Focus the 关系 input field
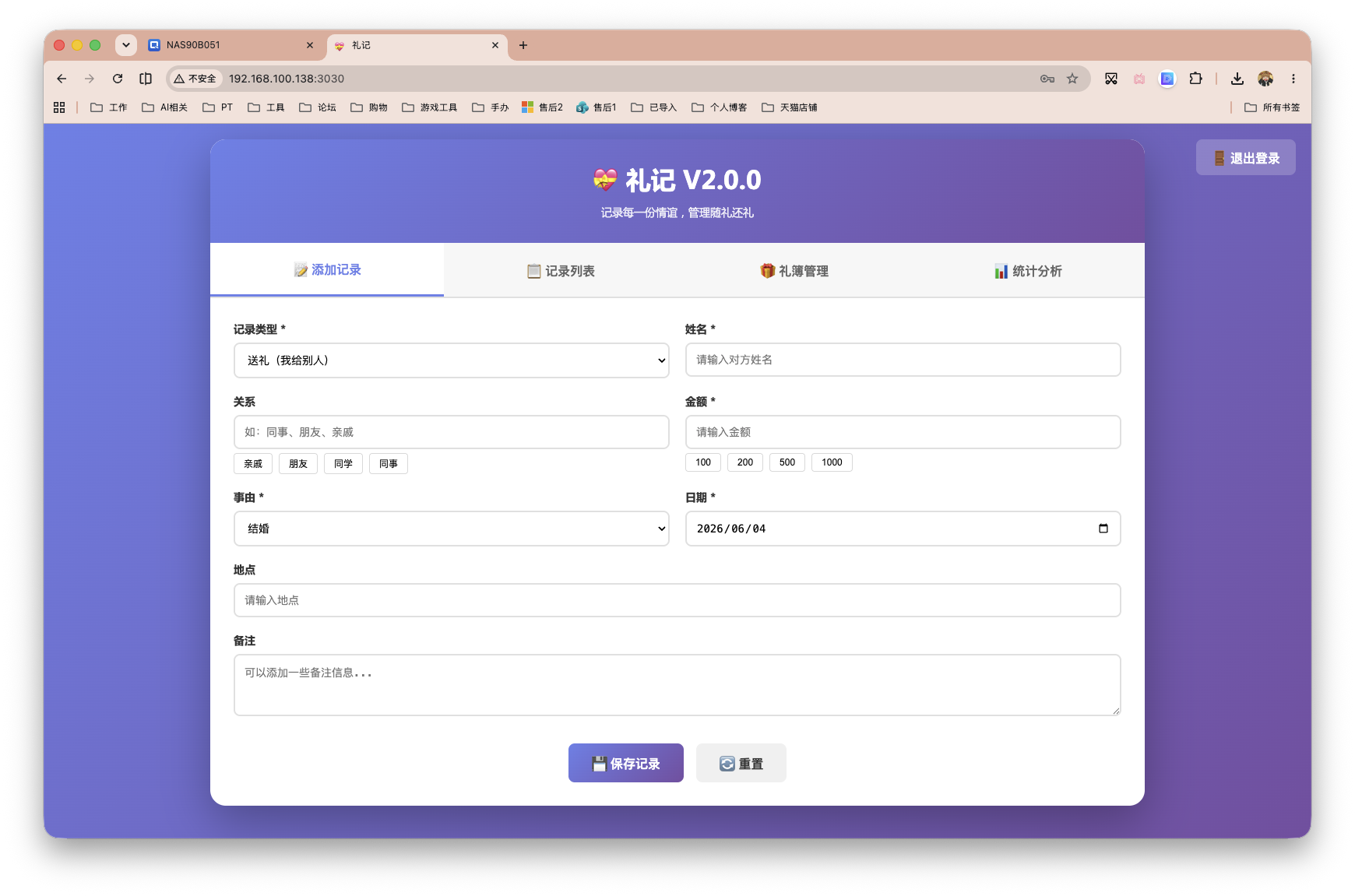 (452, 432)
